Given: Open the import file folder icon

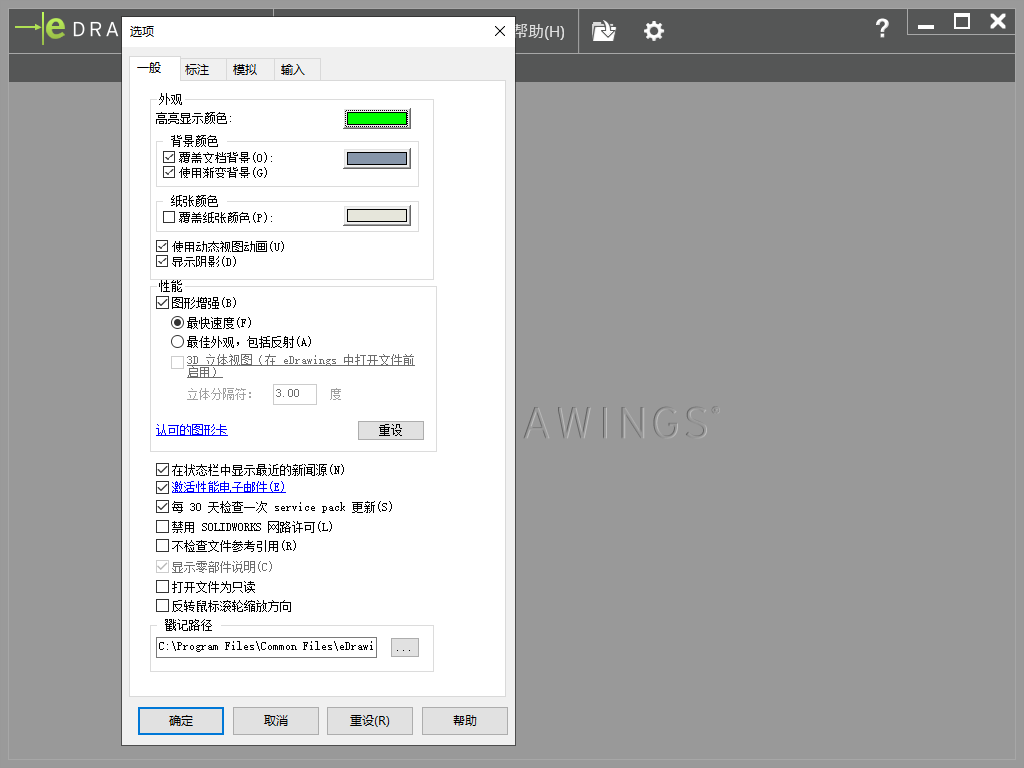Looking at the screenshot, I should coord(603,31).
